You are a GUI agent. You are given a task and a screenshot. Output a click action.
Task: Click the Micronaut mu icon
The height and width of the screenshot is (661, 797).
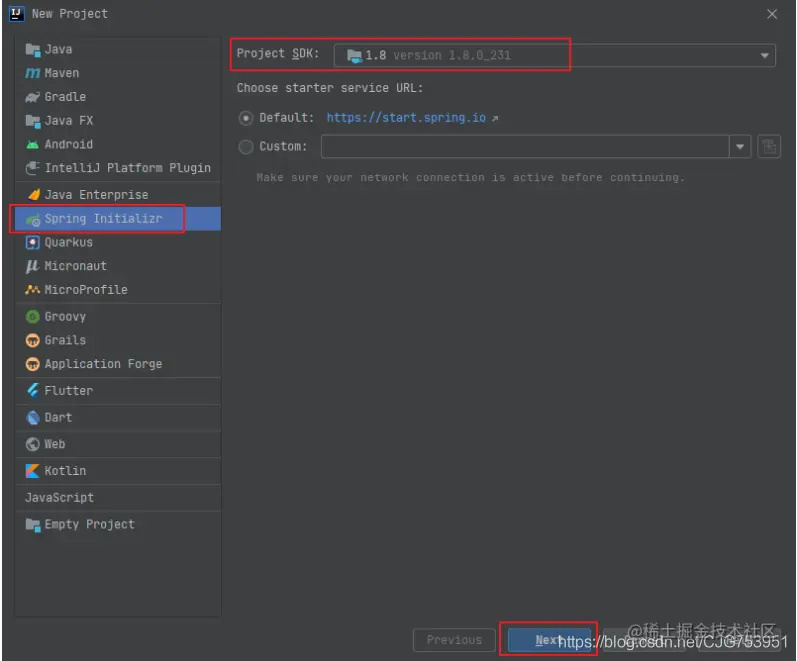click(x=33, y=266)
